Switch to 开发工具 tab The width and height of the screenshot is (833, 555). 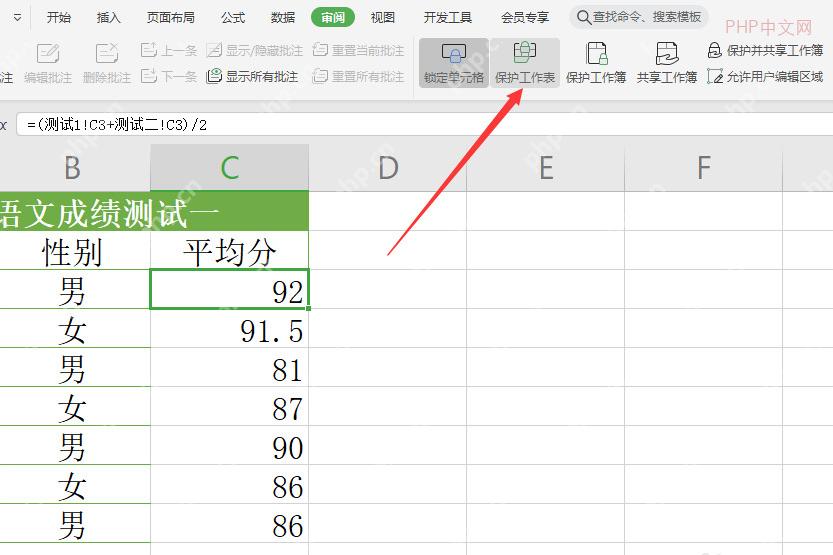[447, 18]
